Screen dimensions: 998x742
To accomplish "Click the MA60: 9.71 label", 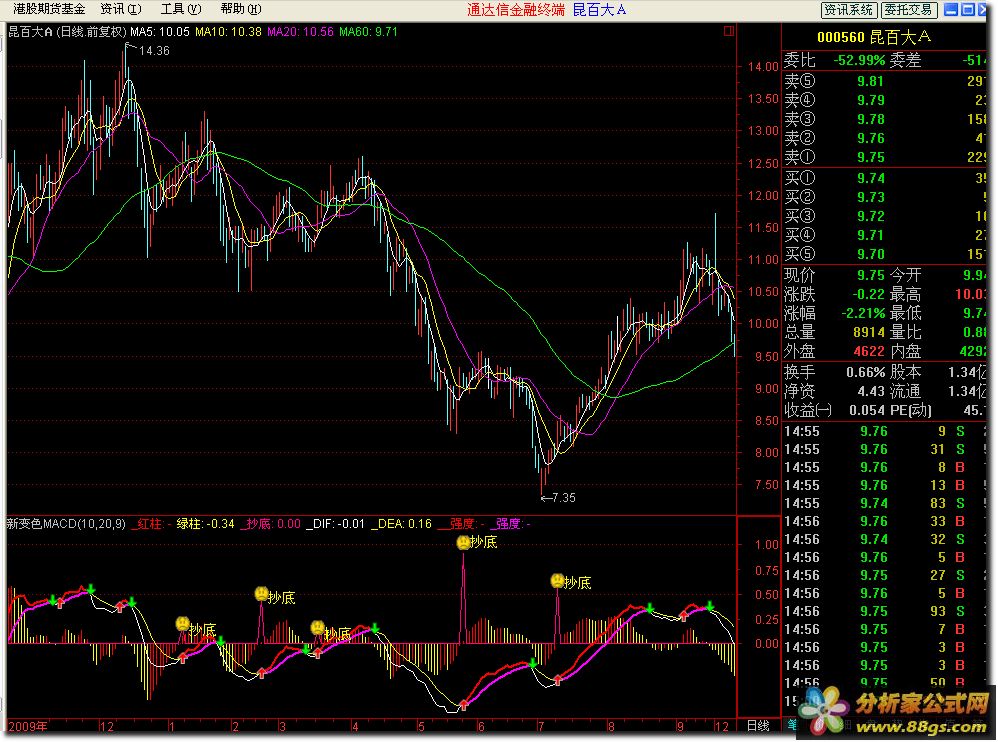I will (369, 32).
